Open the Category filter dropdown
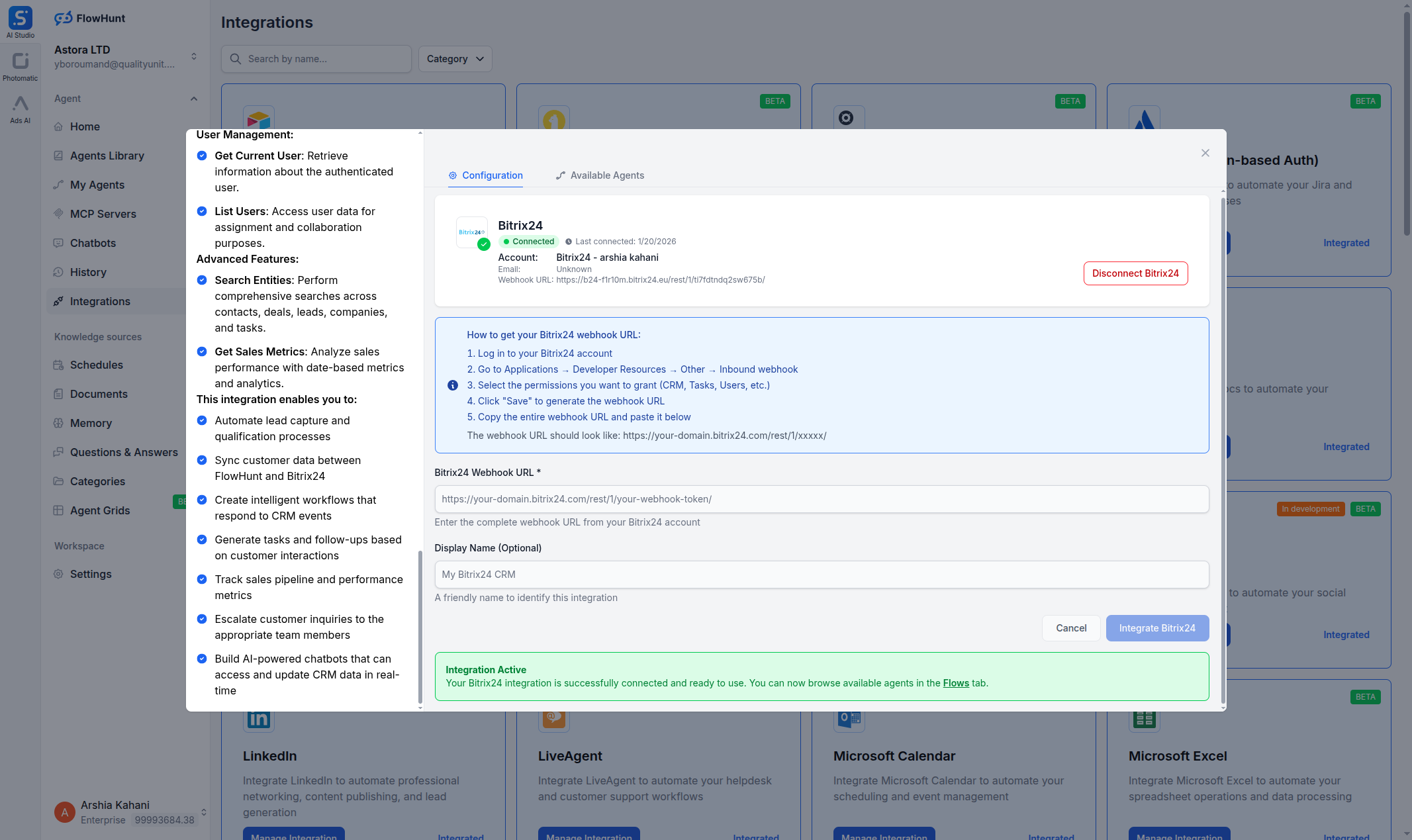 [x=455, y=59]
